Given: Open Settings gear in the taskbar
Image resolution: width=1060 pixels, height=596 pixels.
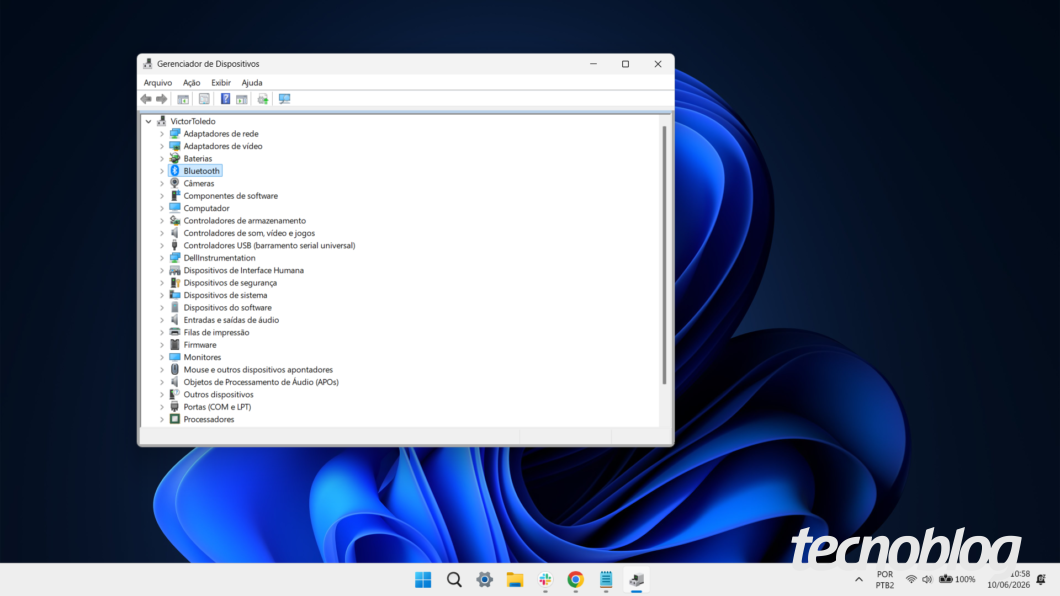Looking at the screenshot, I should point(485,580).
